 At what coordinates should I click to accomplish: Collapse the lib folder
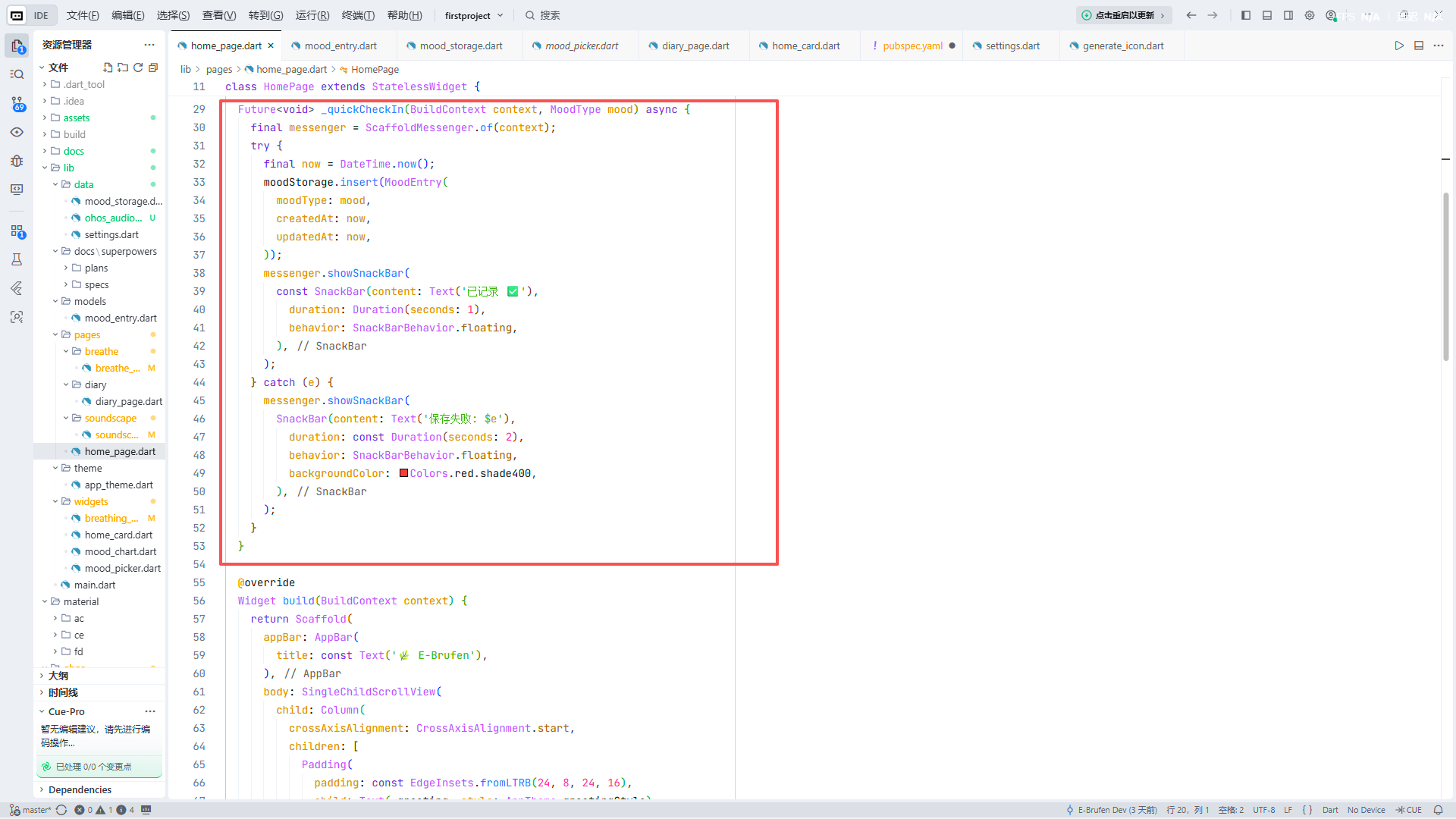click(99, 168)
